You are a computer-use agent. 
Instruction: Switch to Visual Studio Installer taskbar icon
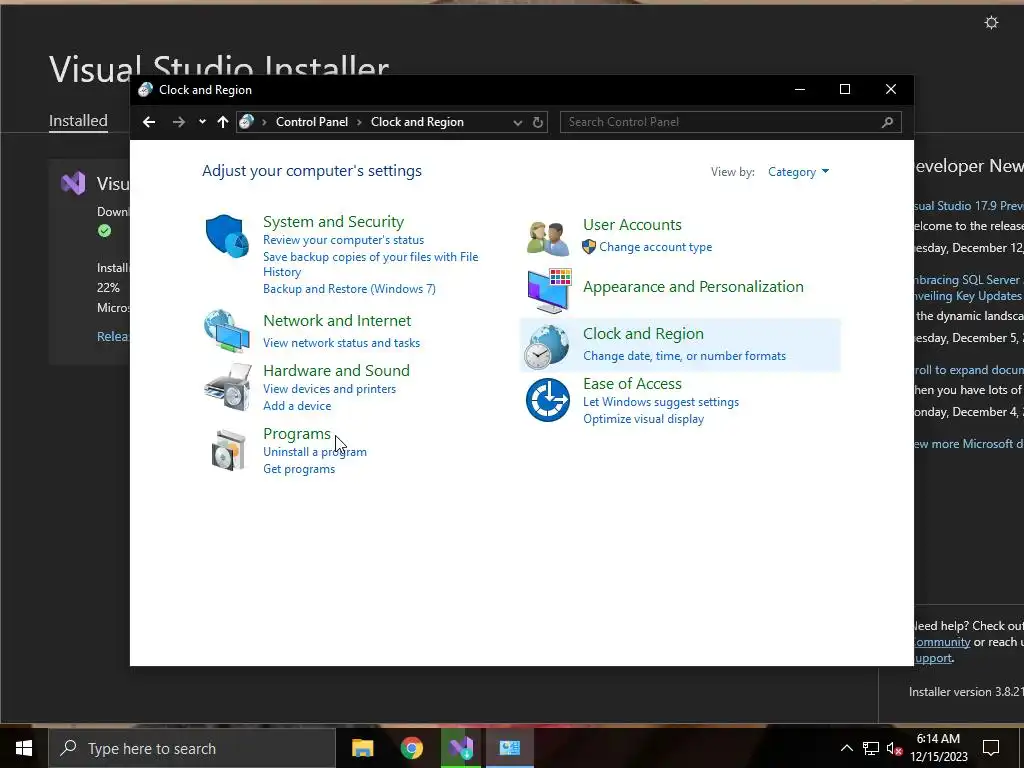[460, 748]
